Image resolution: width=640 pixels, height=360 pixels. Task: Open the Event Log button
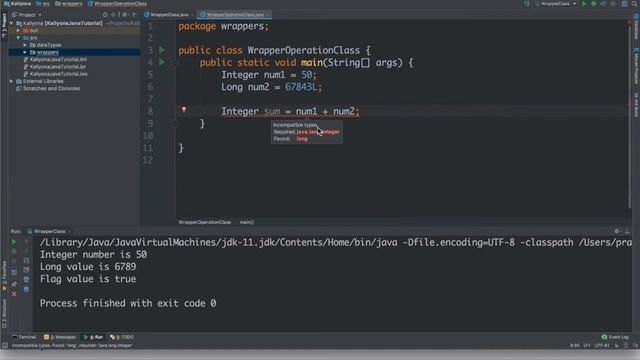(615, 337)
